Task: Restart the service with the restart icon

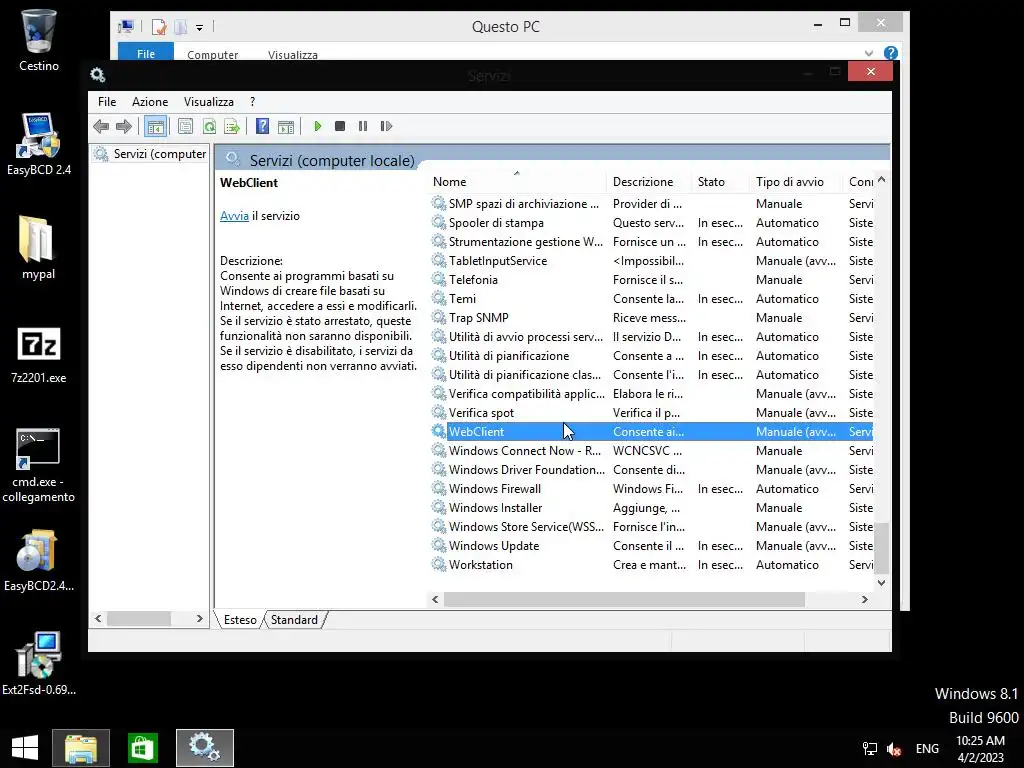Action: [x=386, y=126]
